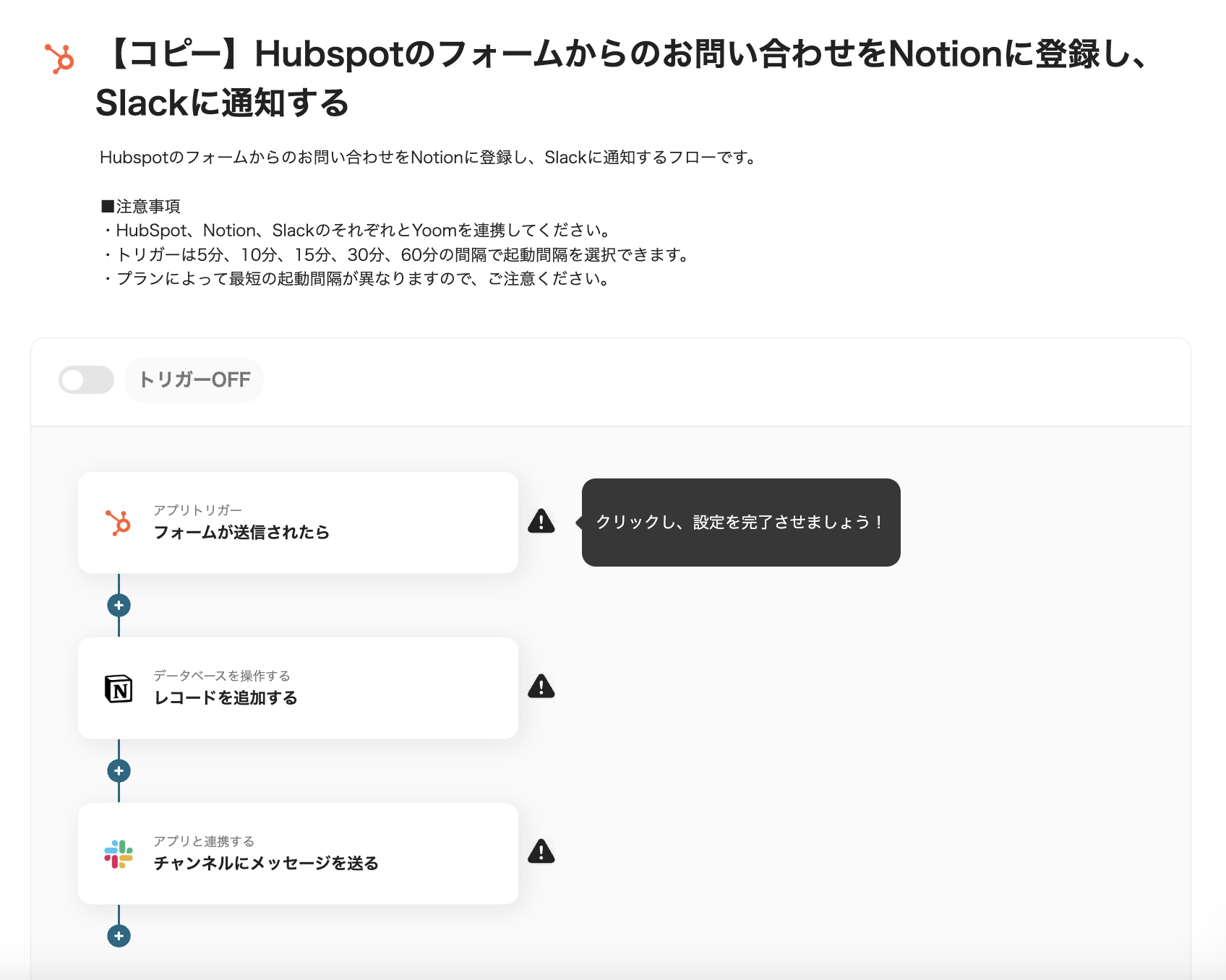This screenshot has height=980, width=1226.
Task: Click the warning icon beside レコードを追加する
Action: point(541,687)
